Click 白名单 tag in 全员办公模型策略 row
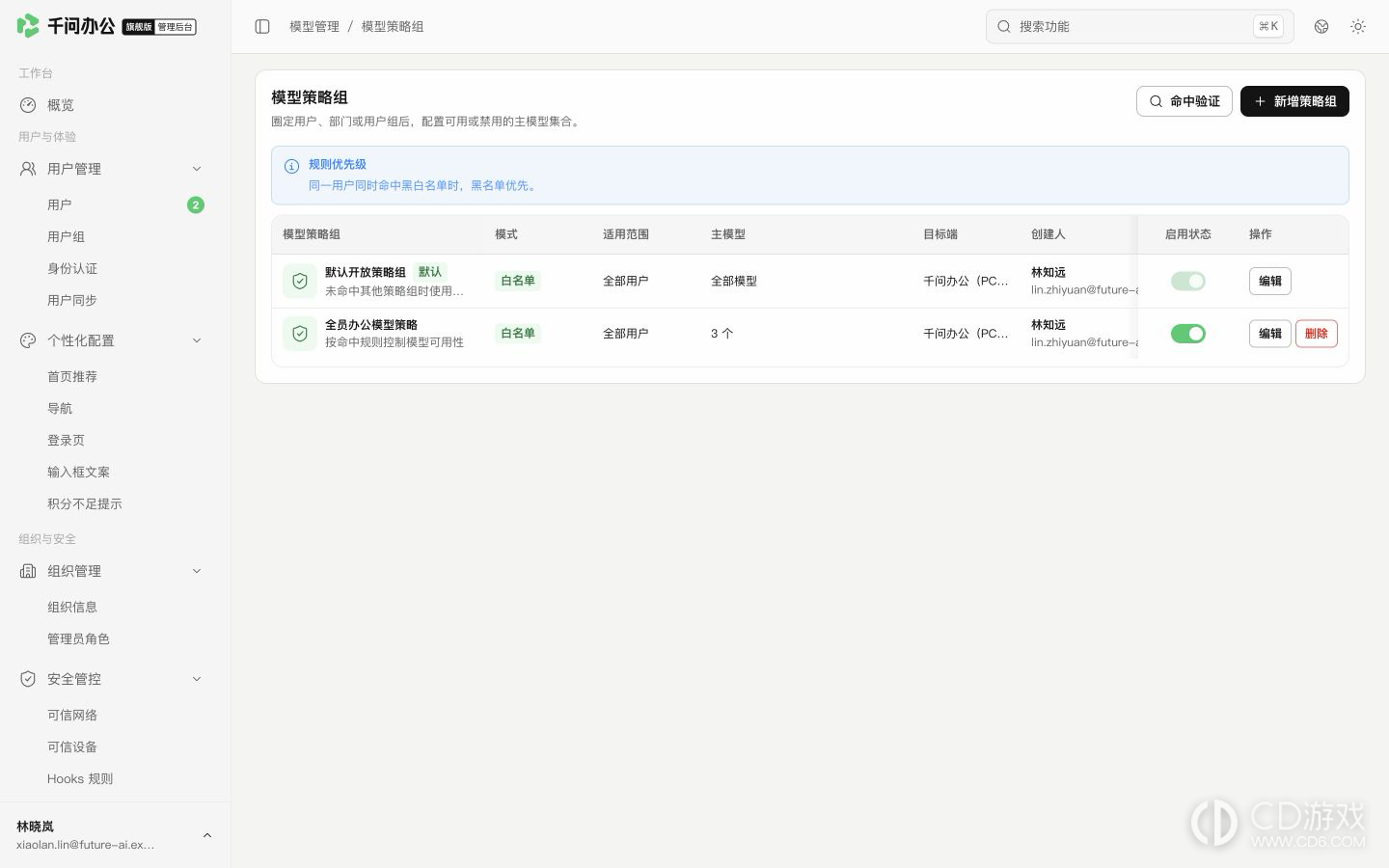1389x868 pixels. pos(518,334)
